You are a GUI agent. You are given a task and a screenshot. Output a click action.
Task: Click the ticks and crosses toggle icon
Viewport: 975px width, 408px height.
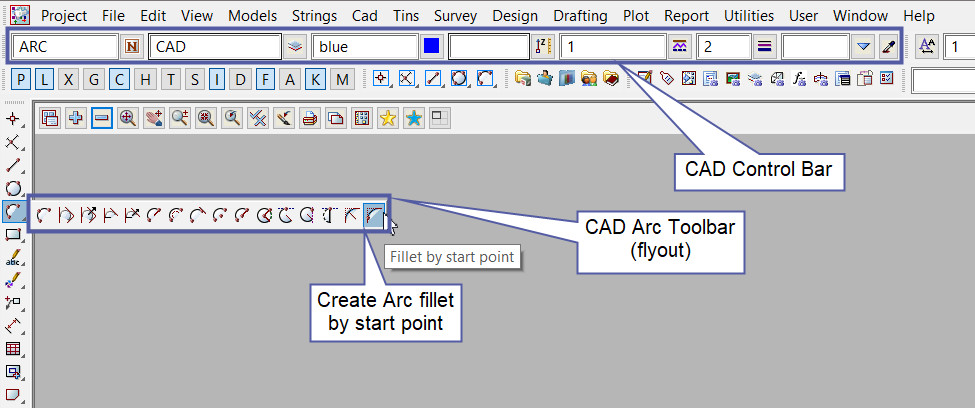click(x=257, y=118)
